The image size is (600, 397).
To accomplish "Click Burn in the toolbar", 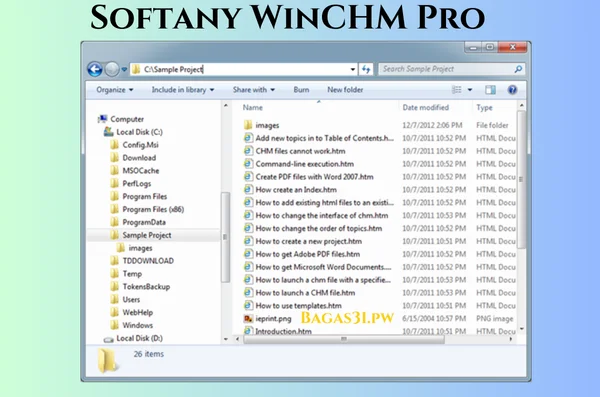I will 301,90.
